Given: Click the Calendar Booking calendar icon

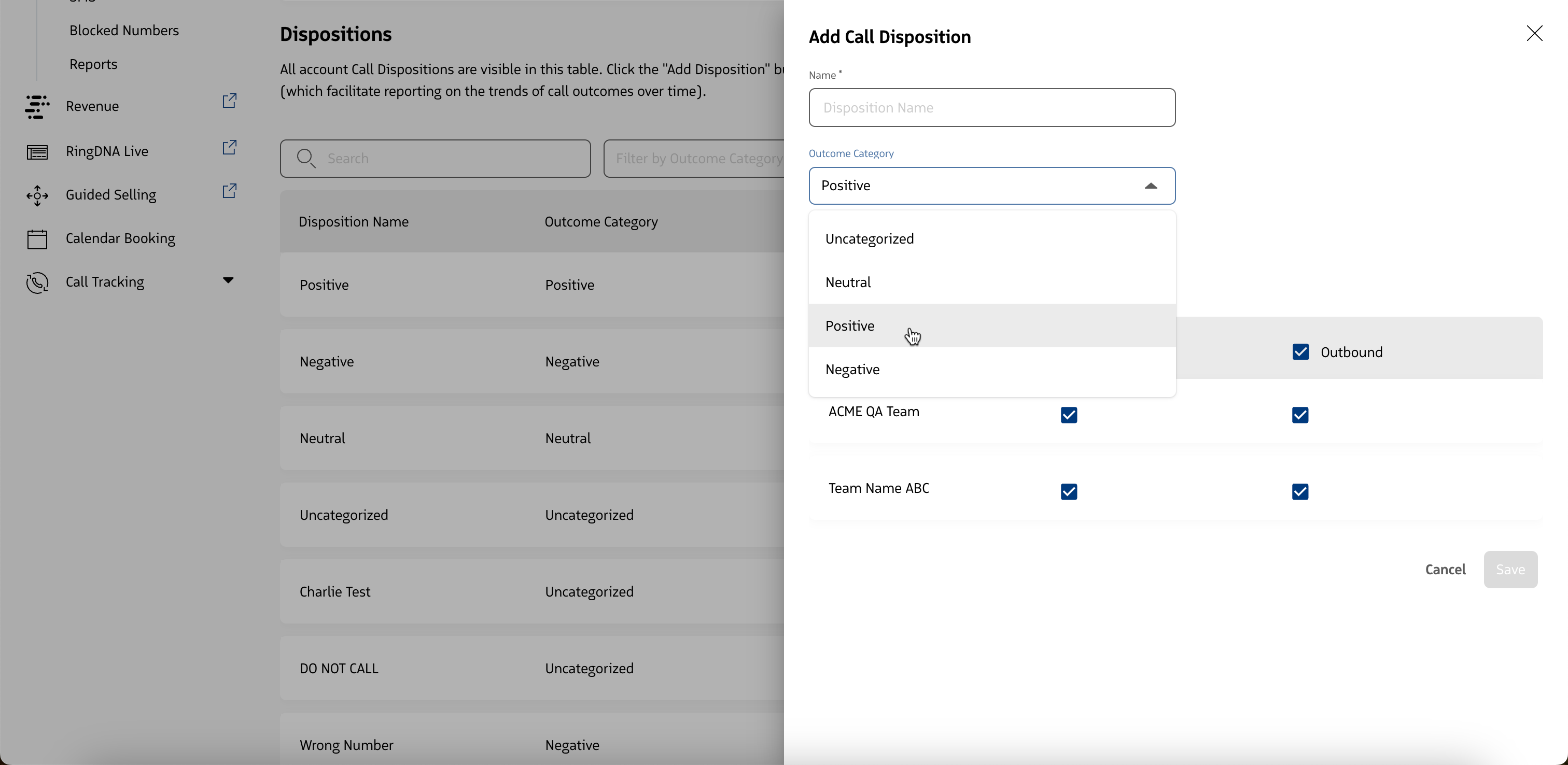Looking at the screenshot, I should pyautogui.click(x=37, y=239).
